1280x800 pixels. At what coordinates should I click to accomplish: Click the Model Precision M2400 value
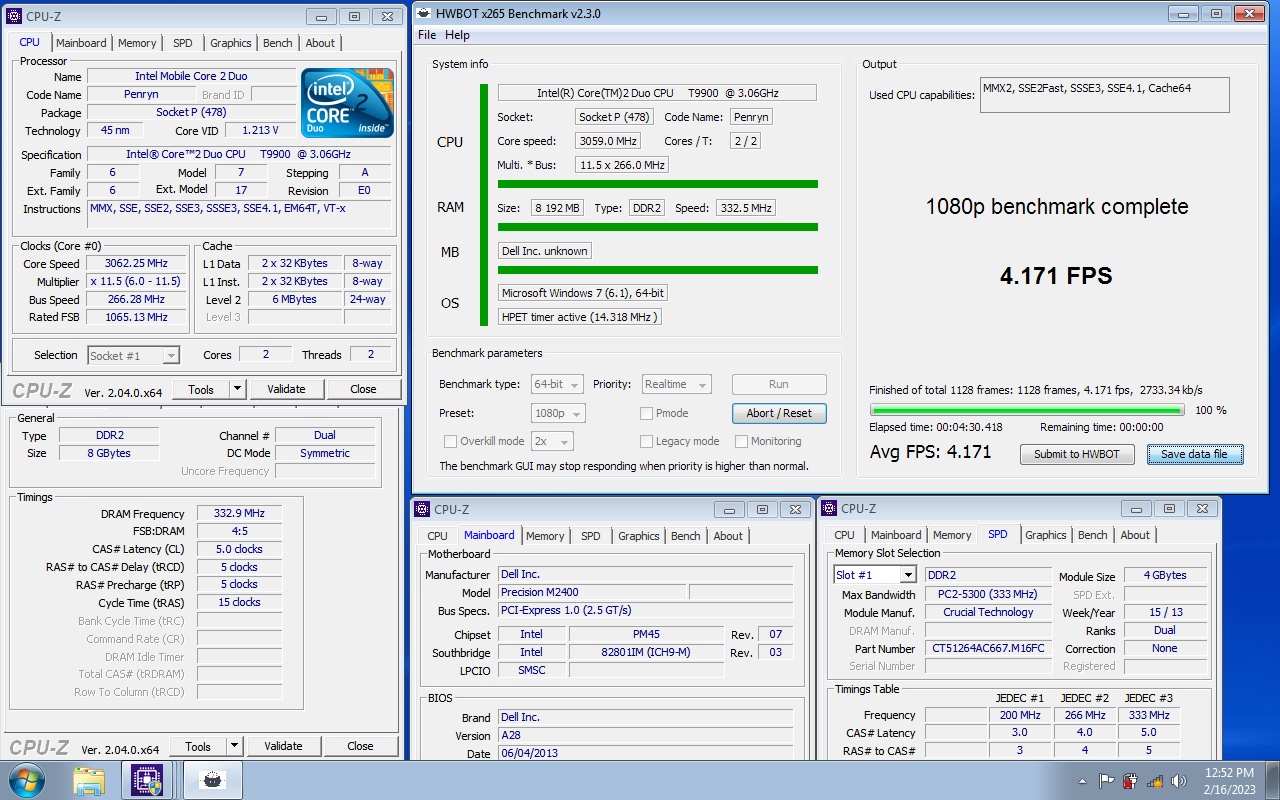(x=591, y=592)
